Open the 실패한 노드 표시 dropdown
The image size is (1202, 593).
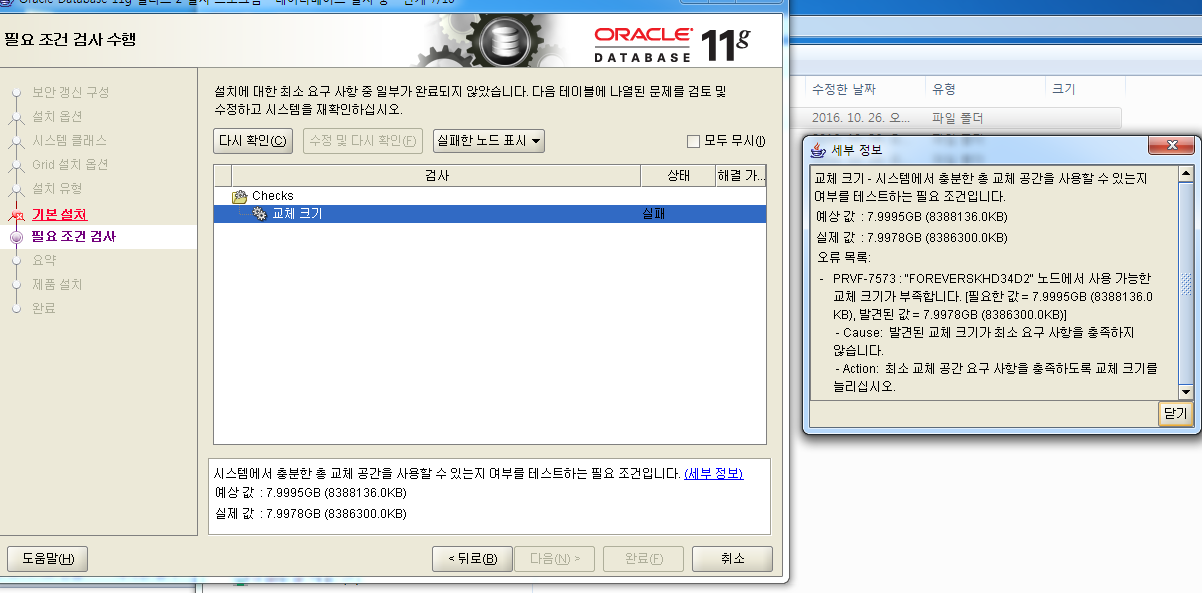pyautogui.click(x=488, y=141)
